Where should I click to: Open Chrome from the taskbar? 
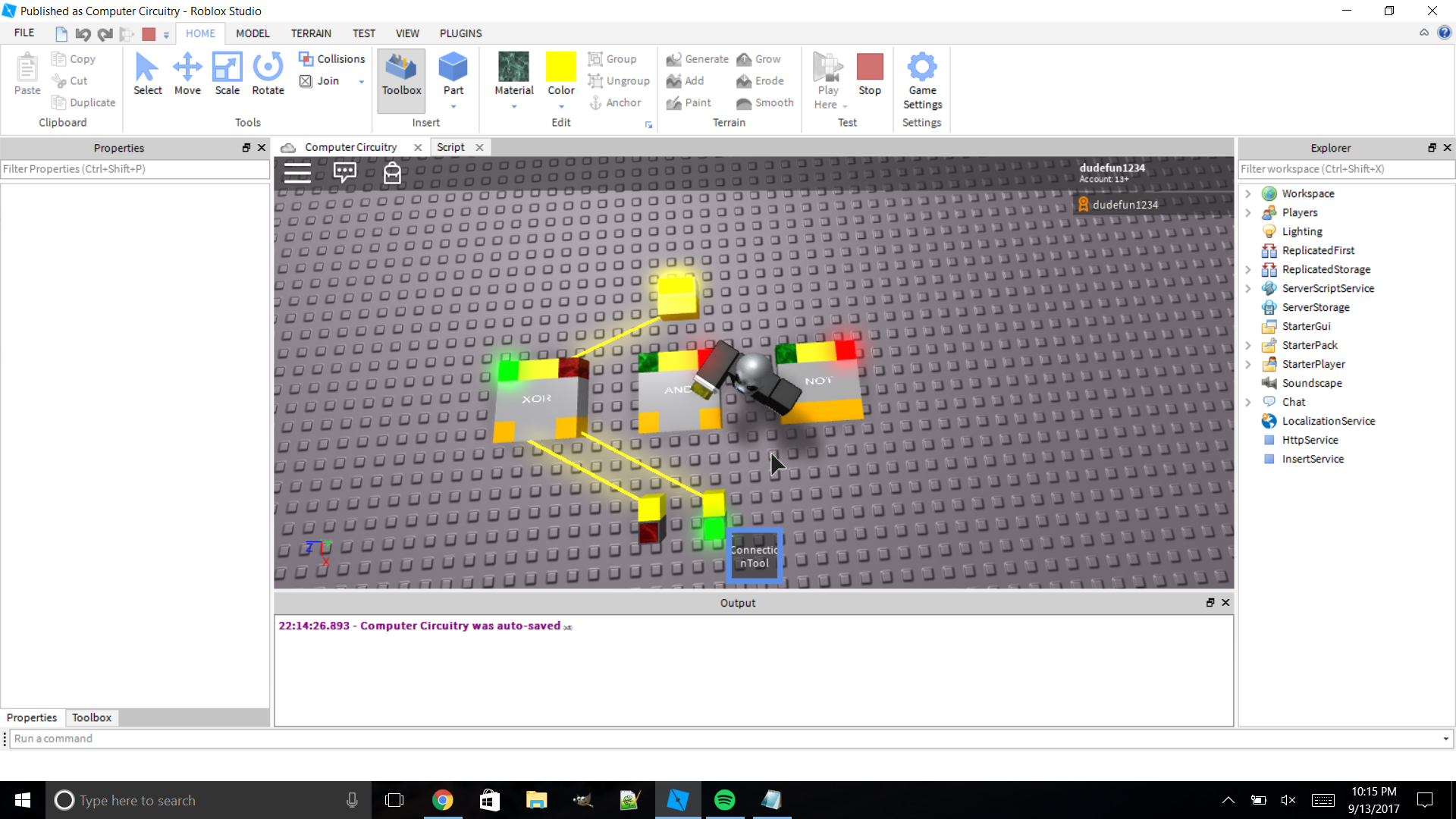point(442,800)
